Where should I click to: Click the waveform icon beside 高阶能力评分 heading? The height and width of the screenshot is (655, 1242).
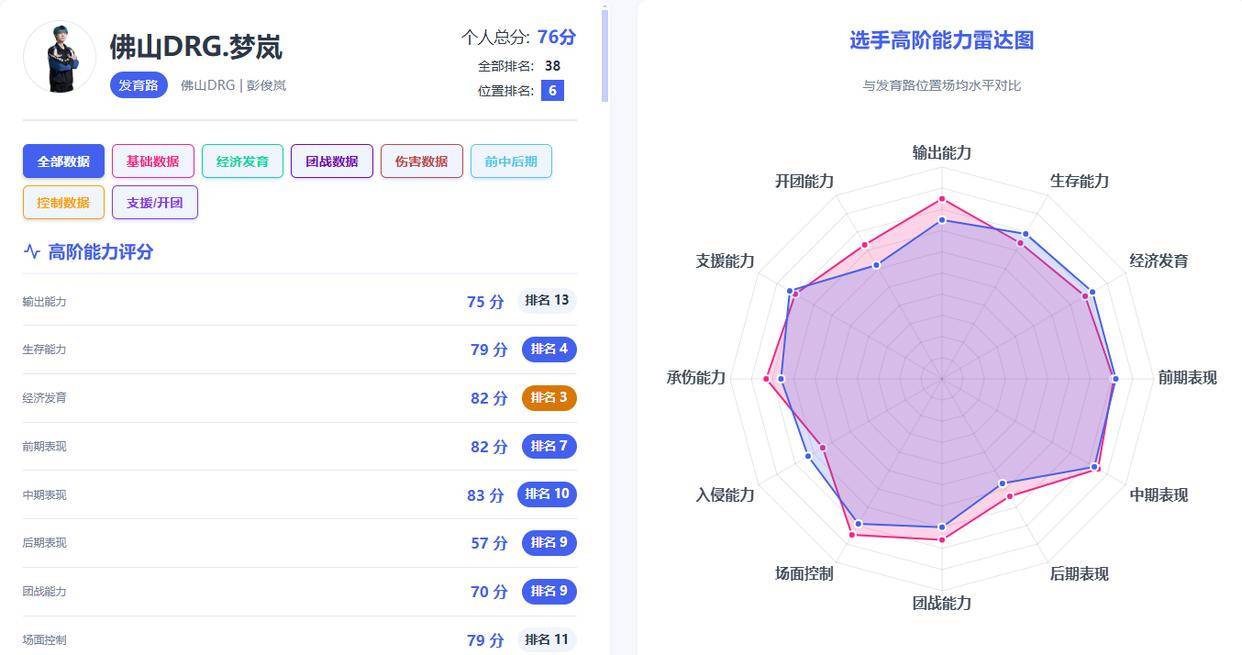(31, 252)
